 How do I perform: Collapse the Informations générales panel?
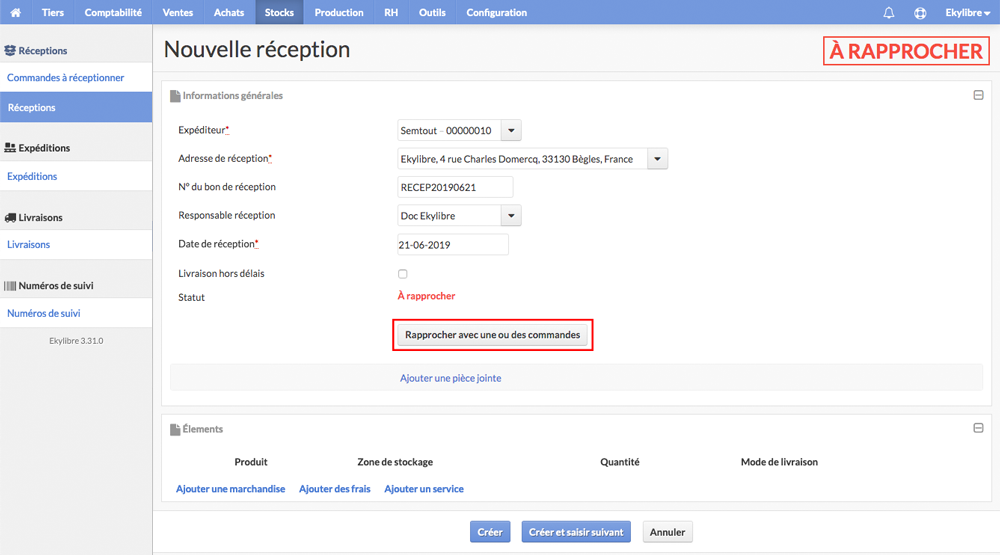[x=978, y=95]
